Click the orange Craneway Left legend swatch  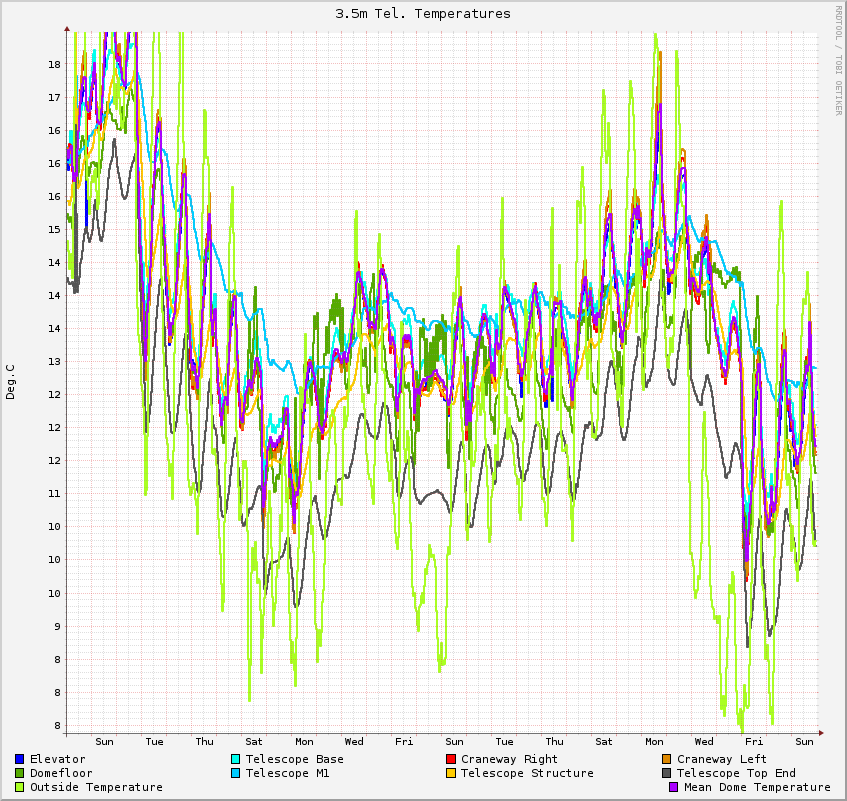click(x=667, y=759)
